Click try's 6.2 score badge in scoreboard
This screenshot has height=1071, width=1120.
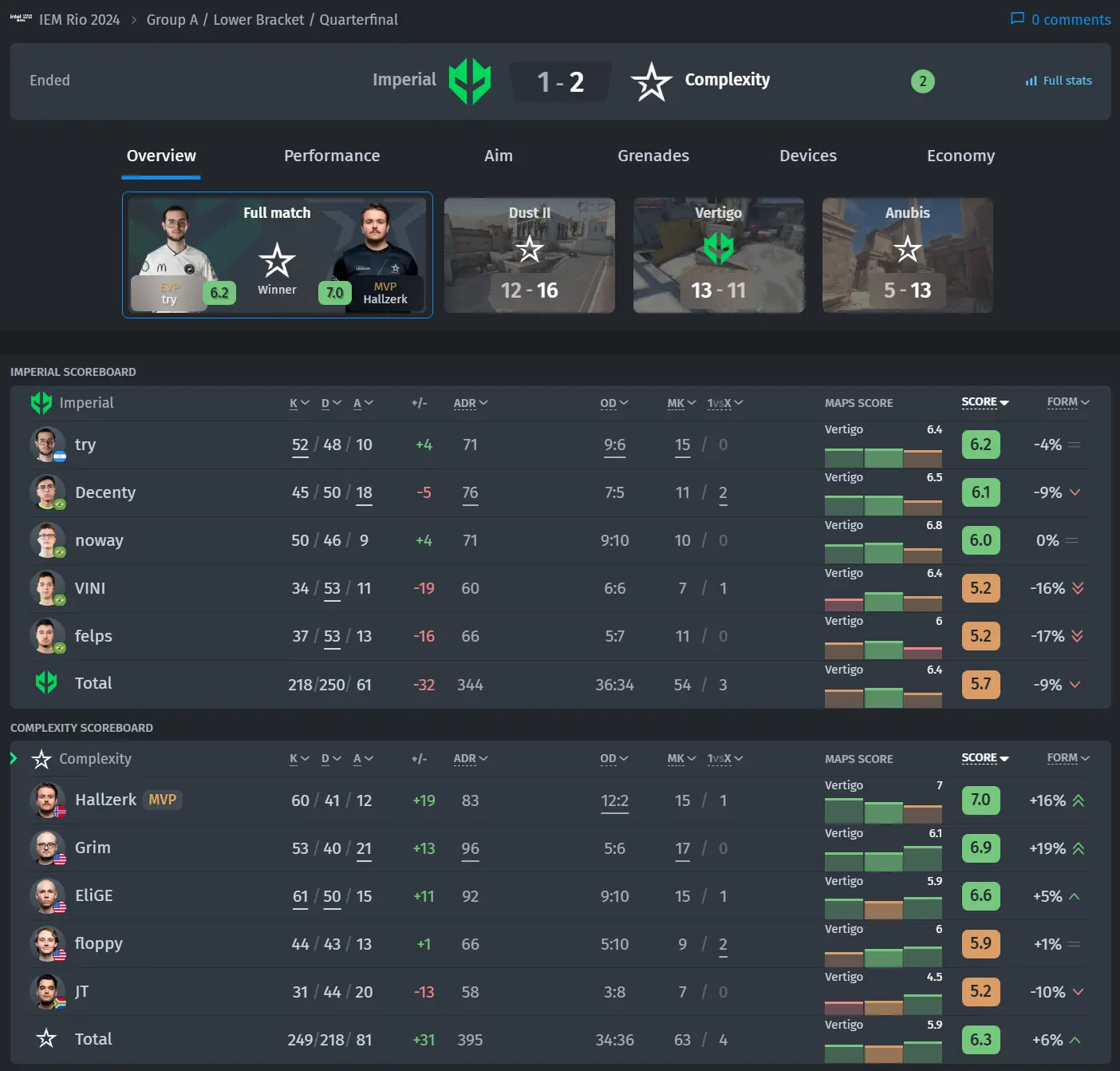pyautogui.click(x=980, y=445)
